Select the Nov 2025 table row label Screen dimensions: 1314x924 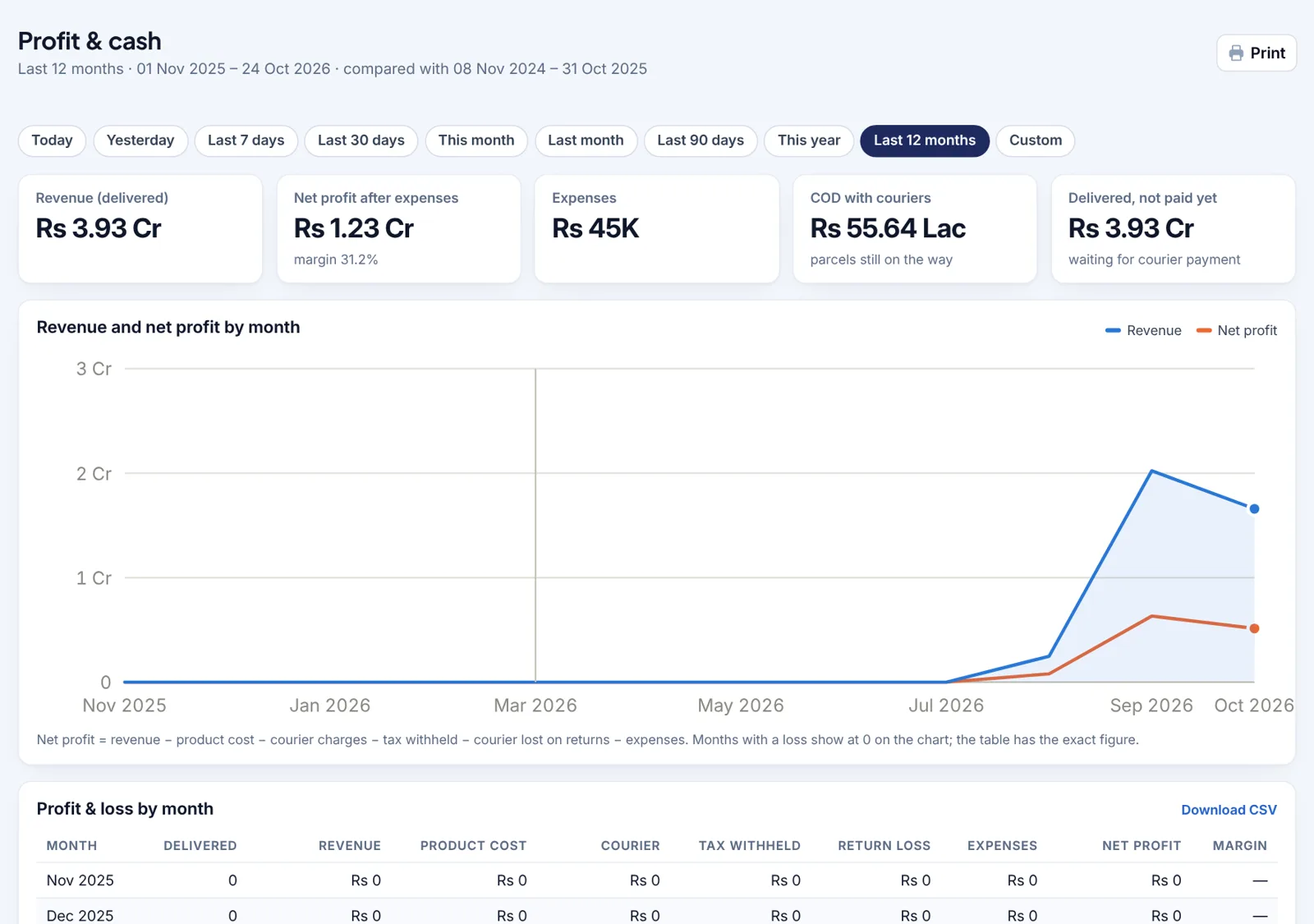80,880
